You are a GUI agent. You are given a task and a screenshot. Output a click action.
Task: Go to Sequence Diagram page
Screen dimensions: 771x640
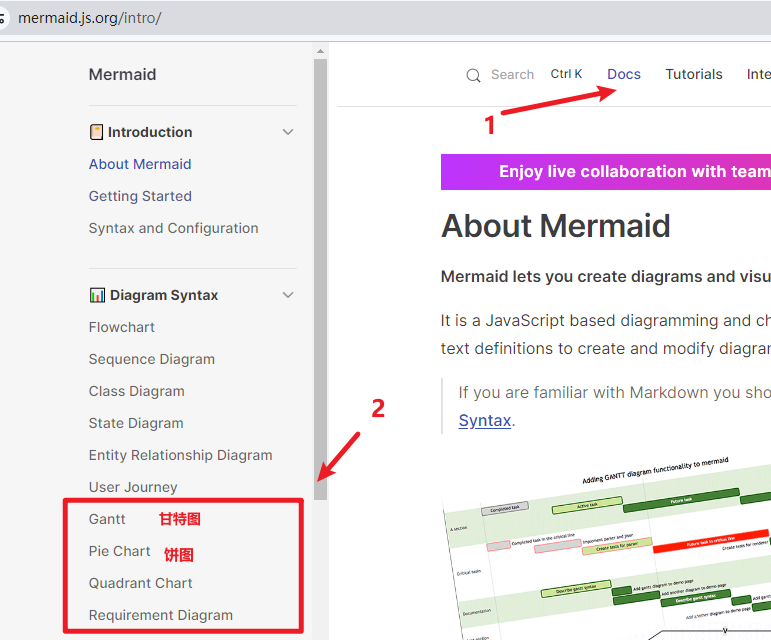[x=151, y=359]
